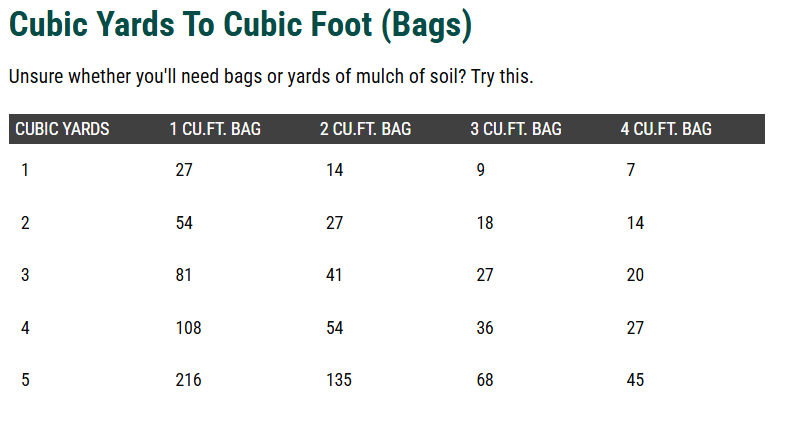
Task: Choose the 3 CU.FT. BAG column header
Action: pyautogui.click(x=516, y=129)
